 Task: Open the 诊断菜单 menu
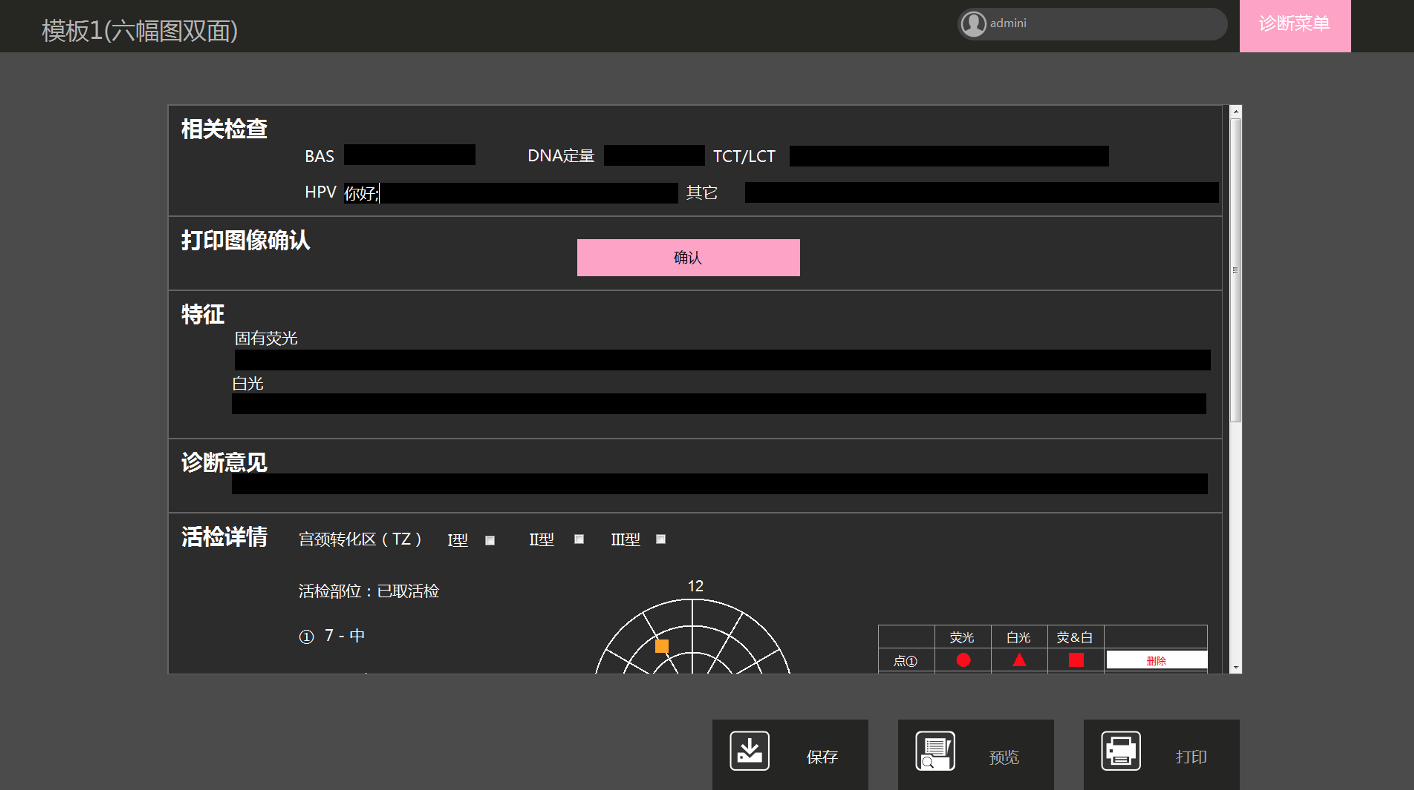1295,25
